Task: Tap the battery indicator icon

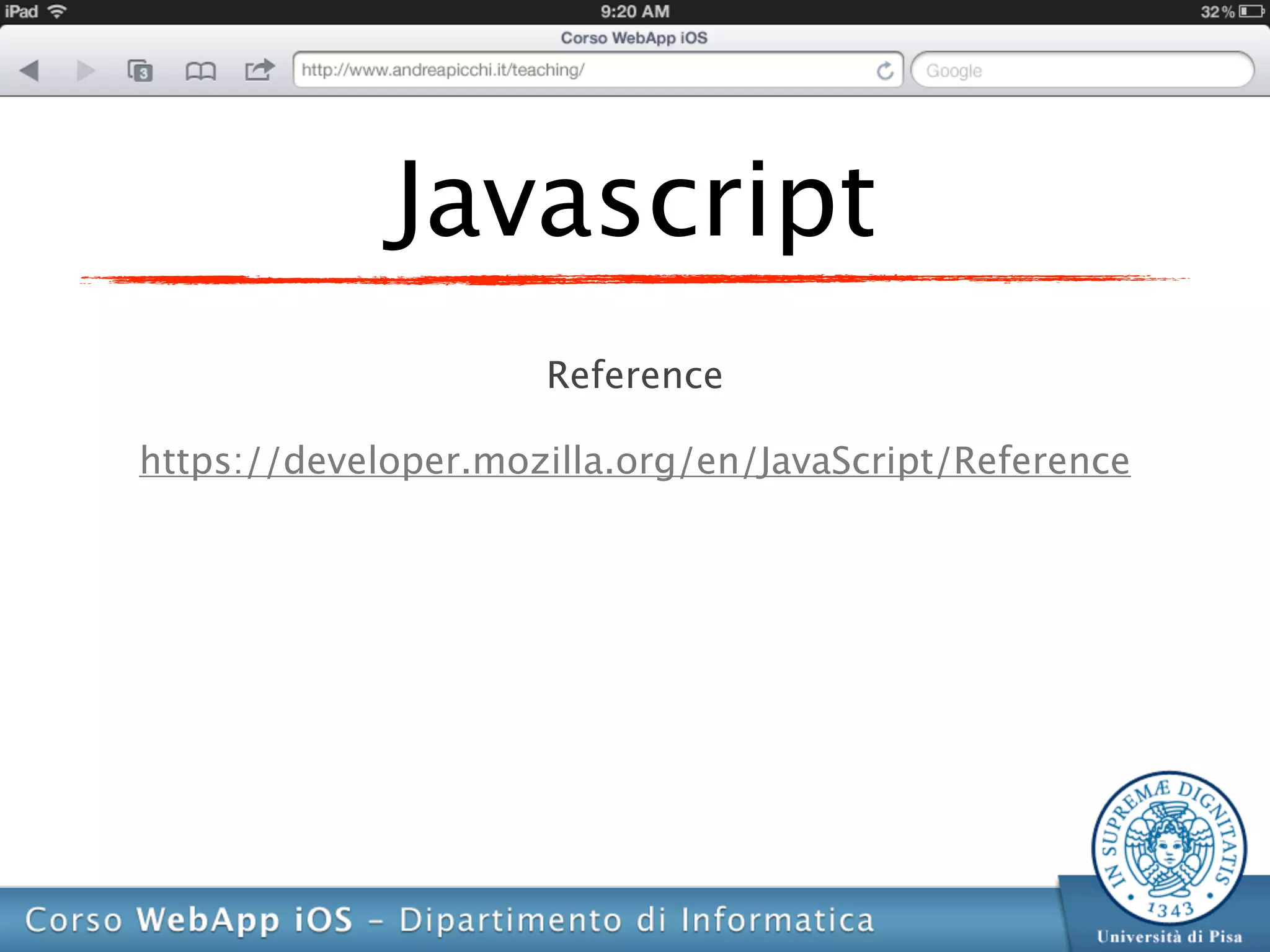Action: point(1251,11)
